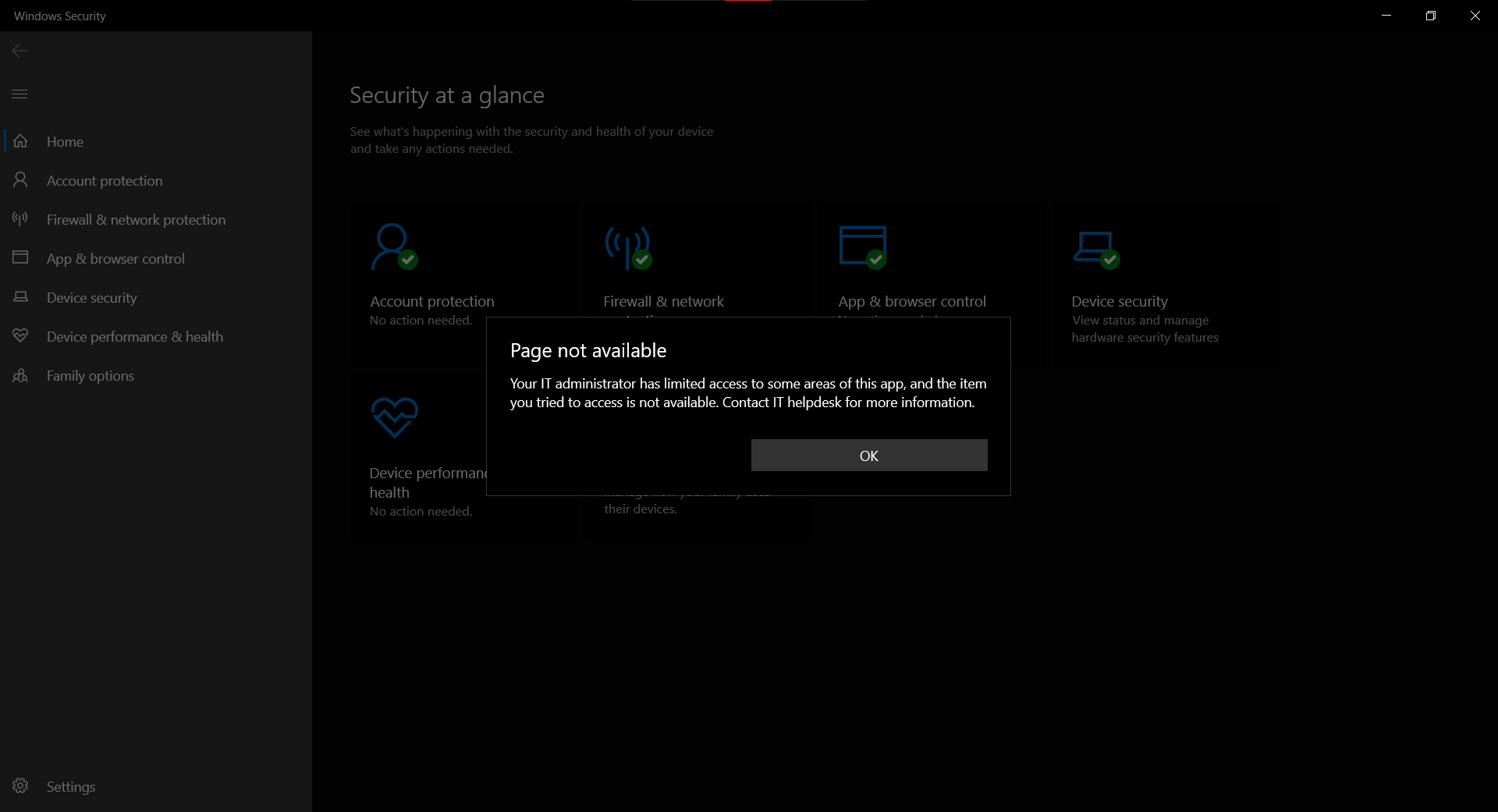
Task: Click the Firewall & network tile antenna icon
Action: (628, 248)
